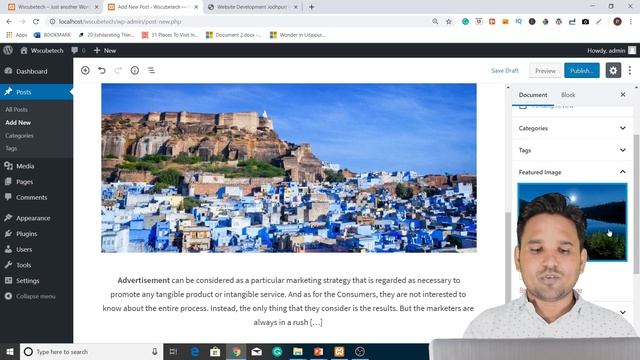Select Add New under Posts
Image resolution: width=640 pixels, height=360 pixels.
18,122
